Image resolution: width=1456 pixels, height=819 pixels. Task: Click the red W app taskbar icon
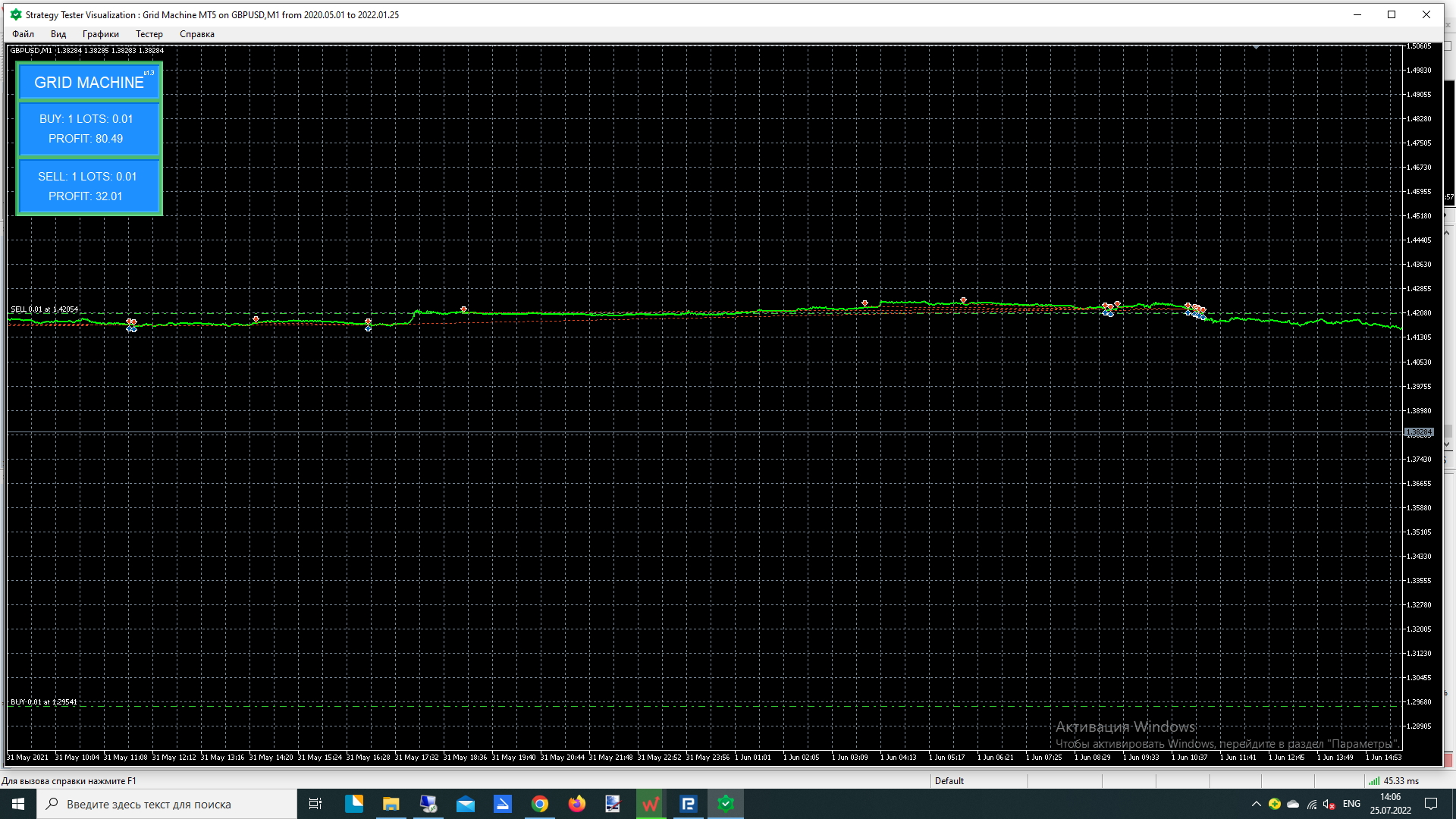pyautogui.click(x=650, y=804)
